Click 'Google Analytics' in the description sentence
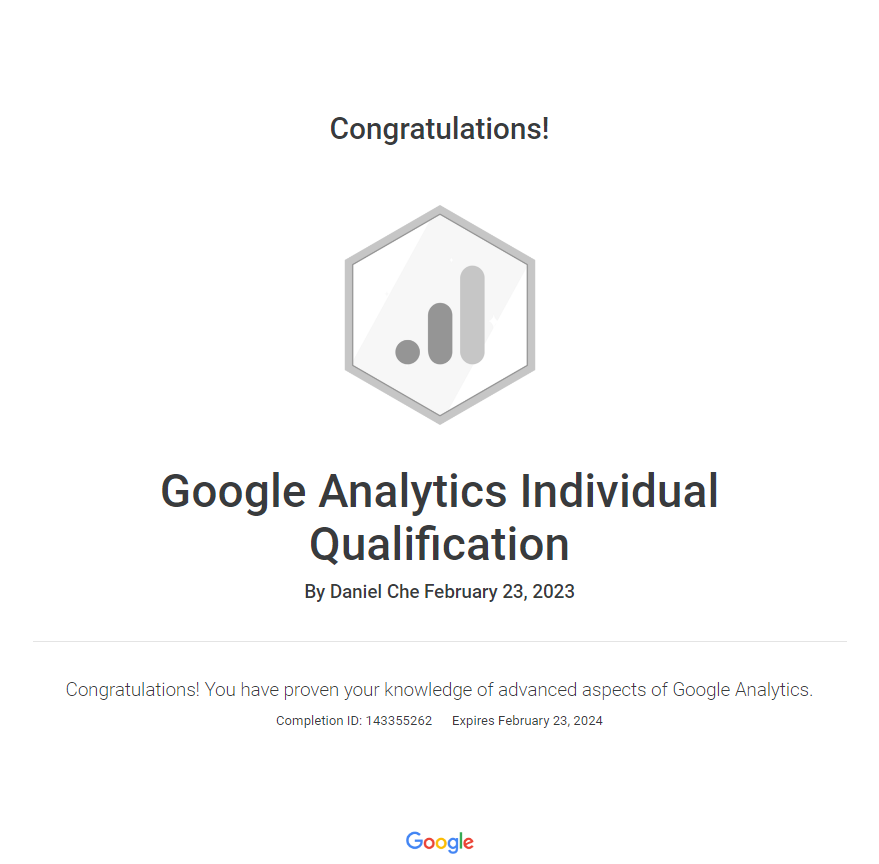The image size is (879, 864). click(740, 689)
